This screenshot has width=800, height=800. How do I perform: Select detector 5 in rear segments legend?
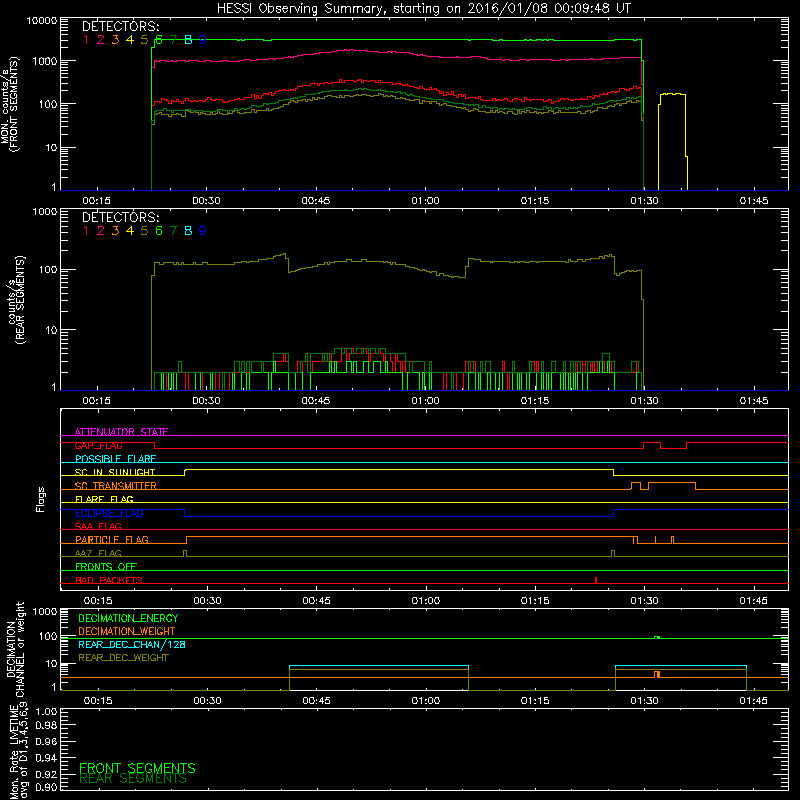click(x=144, y=231)
